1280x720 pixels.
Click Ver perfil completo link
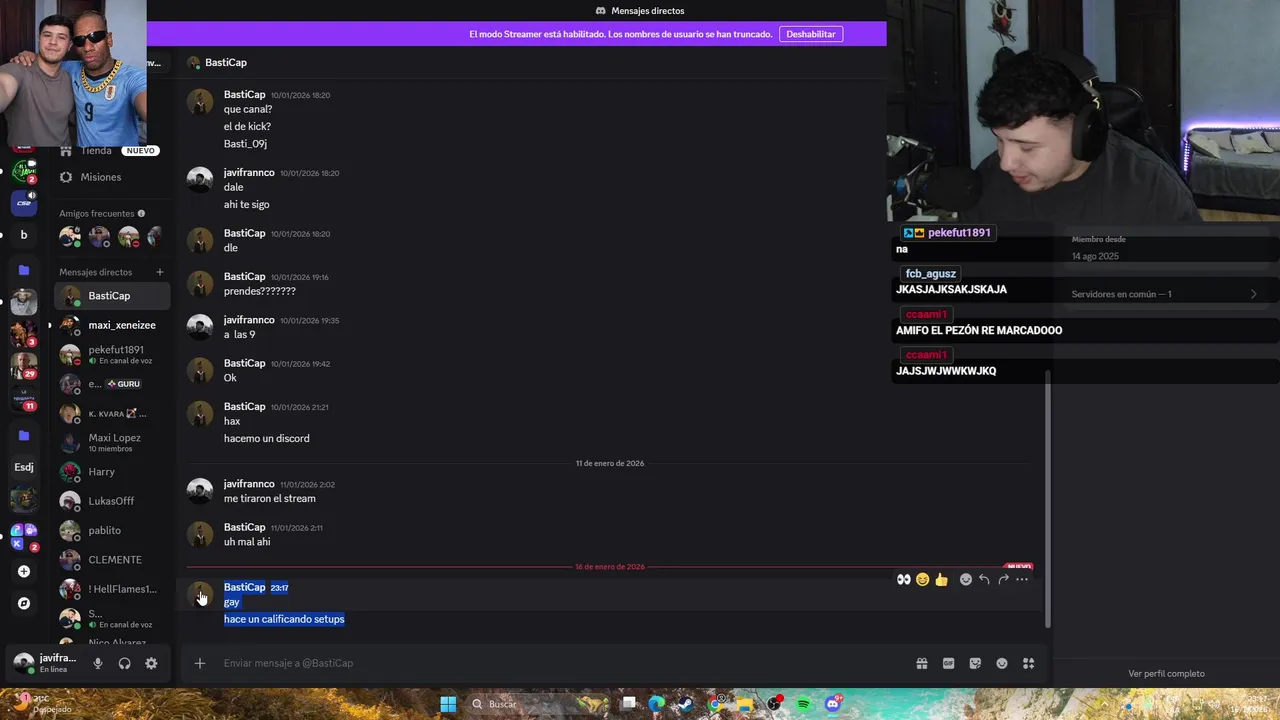click(x=1166, y=674)
